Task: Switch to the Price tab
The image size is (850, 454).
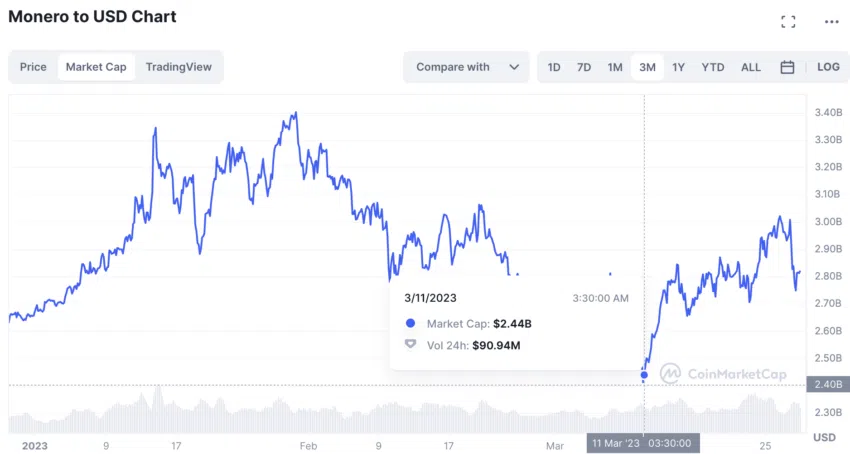Action: [x=33, y=67]
